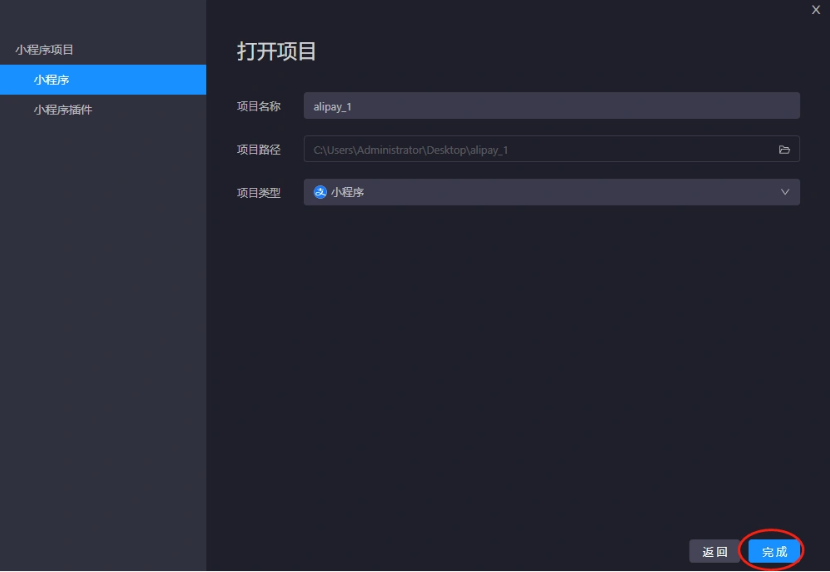Expand the 项目类型 dropdown arrow
The height and width of the screenshot is (572, 830).
pos(784,192)
